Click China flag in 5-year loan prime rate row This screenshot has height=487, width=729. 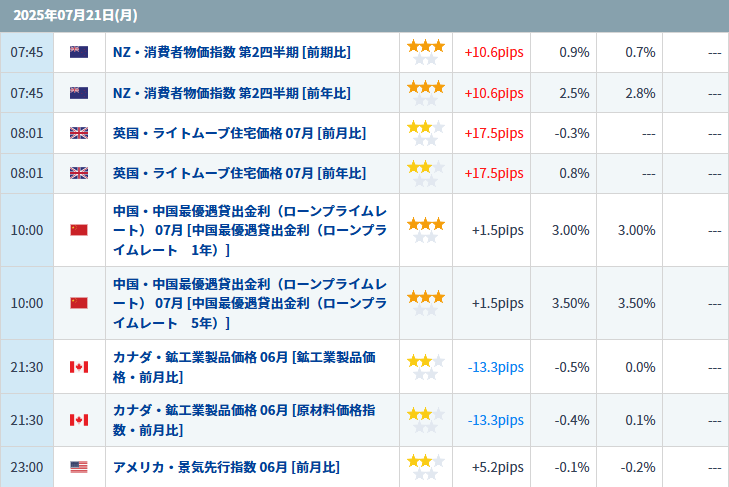79,303
